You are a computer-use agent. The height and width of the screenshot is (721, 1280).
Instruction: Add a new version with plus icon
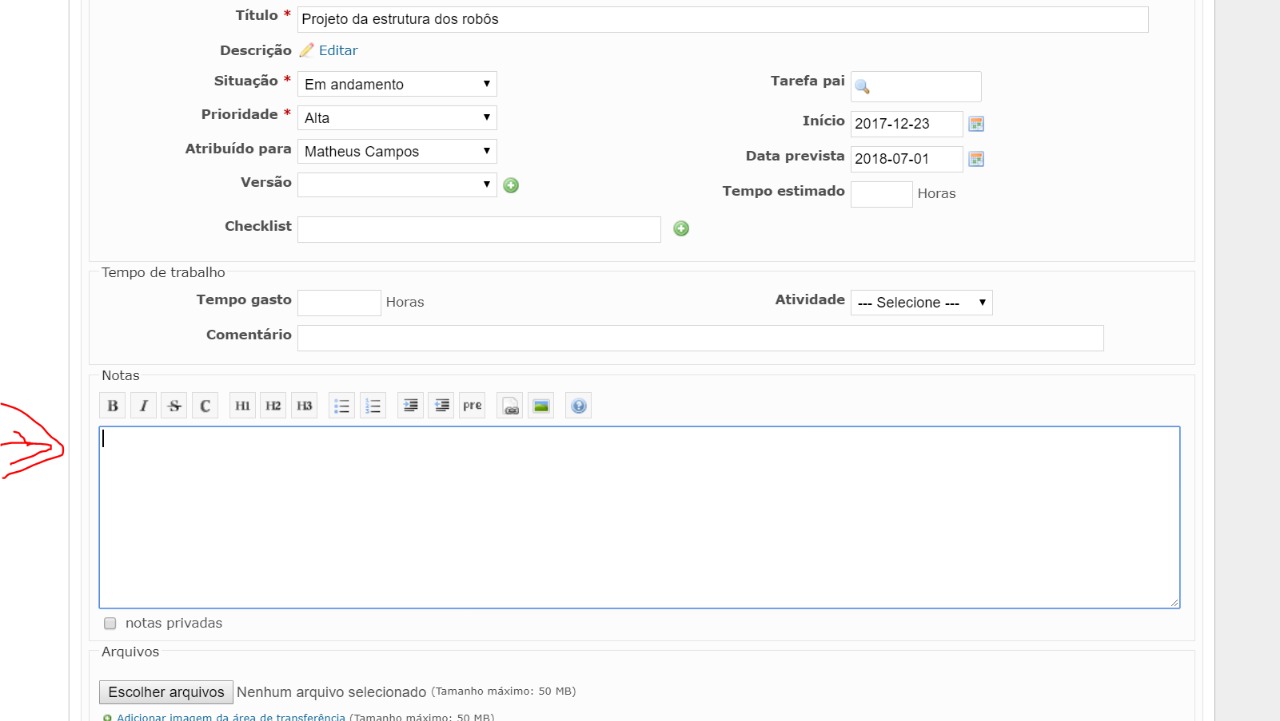coord(511,185)
